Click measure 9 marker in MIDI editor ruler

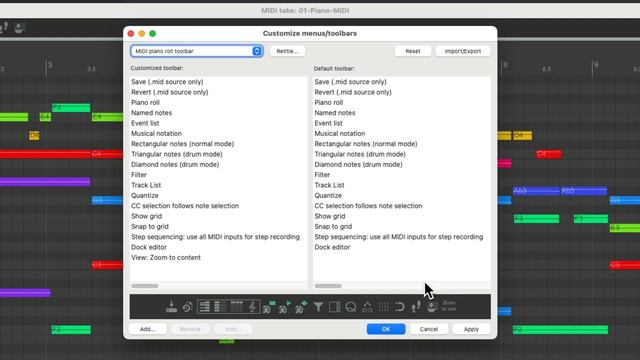tap(596, 65)
